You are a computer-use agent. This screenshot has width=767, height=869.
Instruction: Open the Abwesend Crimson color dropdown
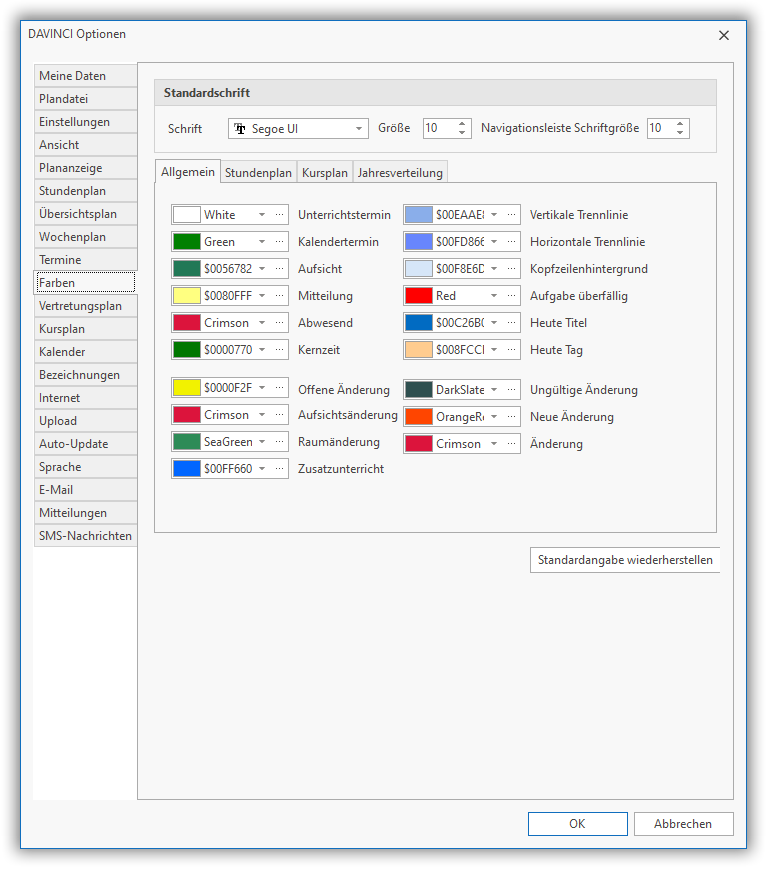tap(262, 323)
